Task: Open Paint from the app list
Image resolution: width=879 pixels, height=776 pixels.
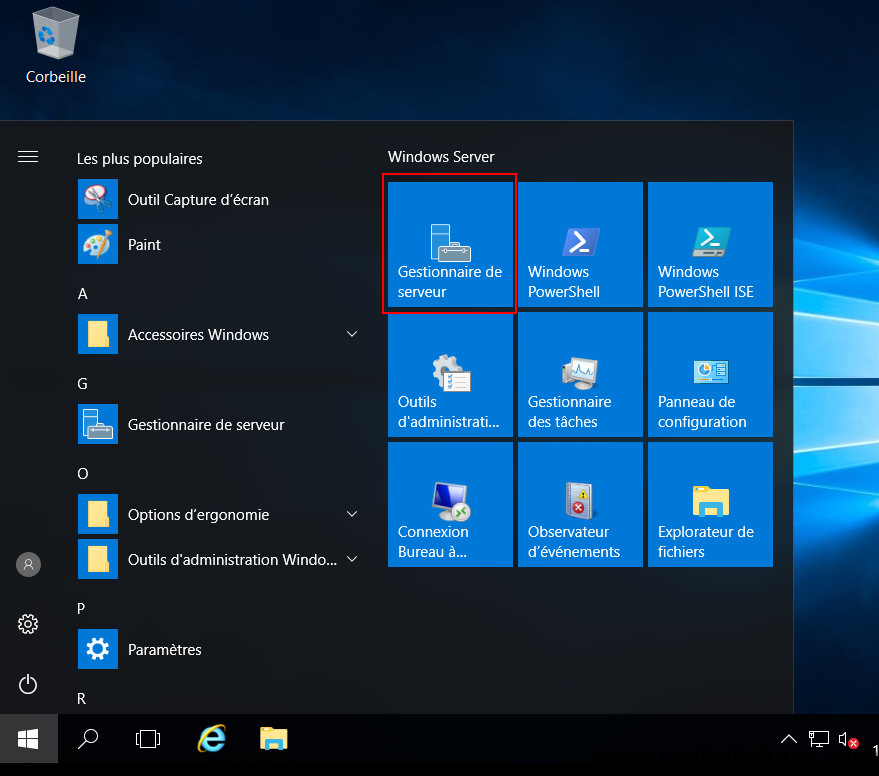Action: pyautogui.click(x=219, y=244)
